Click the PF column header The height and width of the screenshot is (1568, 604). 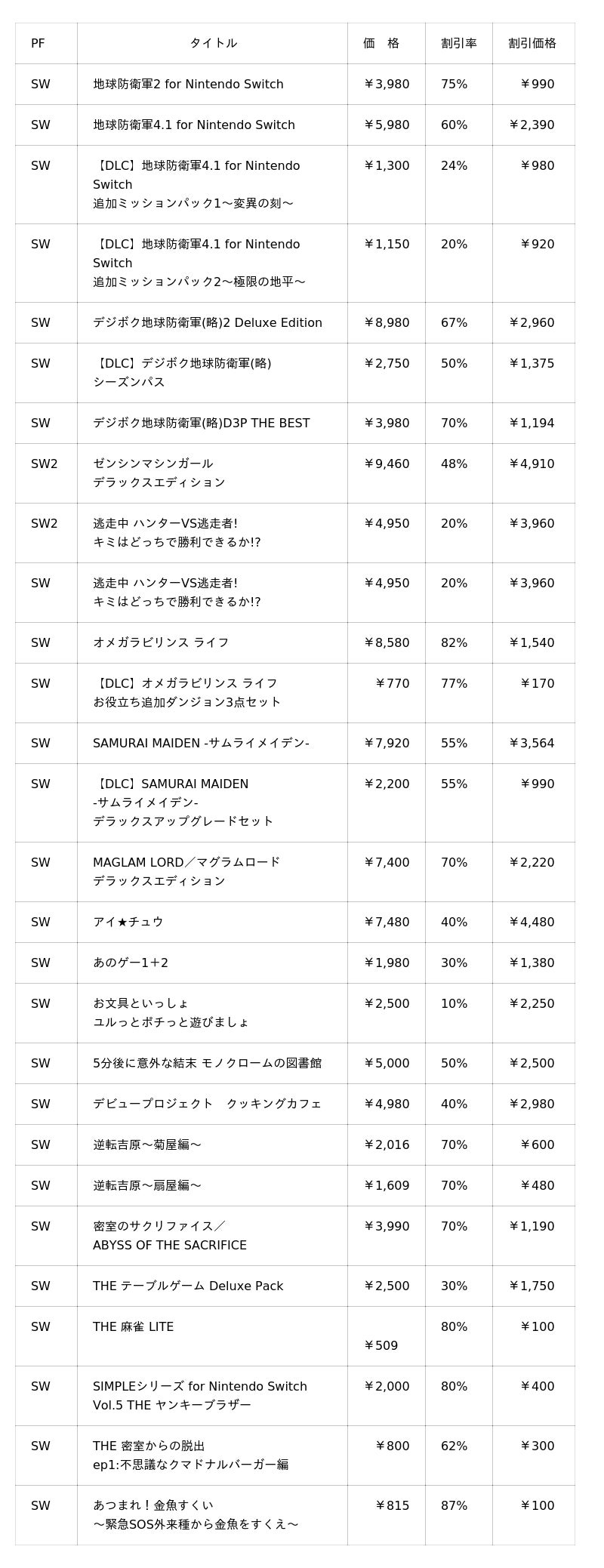pos(38,43)
